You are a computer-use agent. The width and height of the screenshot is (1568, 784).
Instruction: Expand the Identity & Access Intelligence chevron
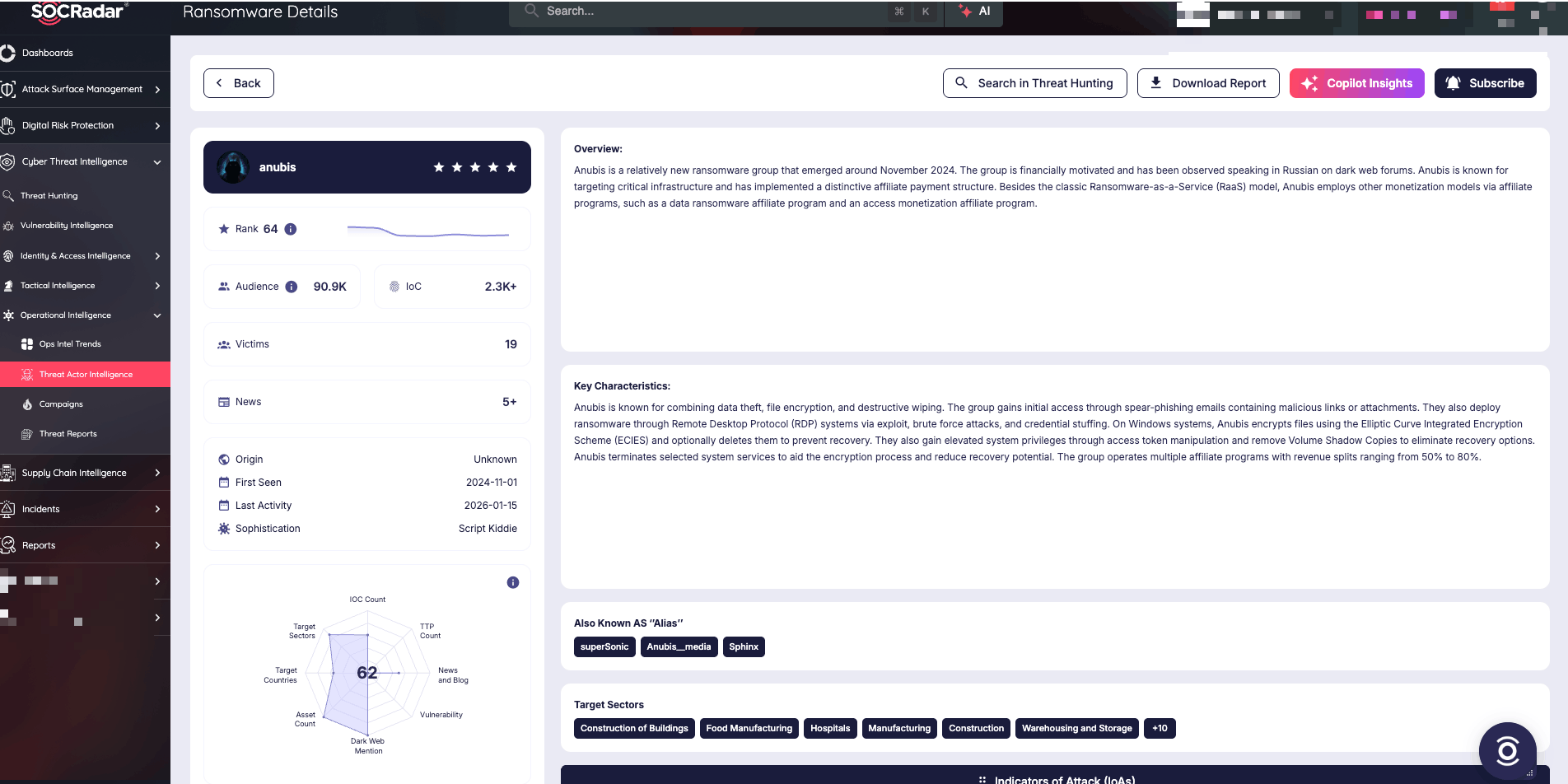tap(157, 256)
